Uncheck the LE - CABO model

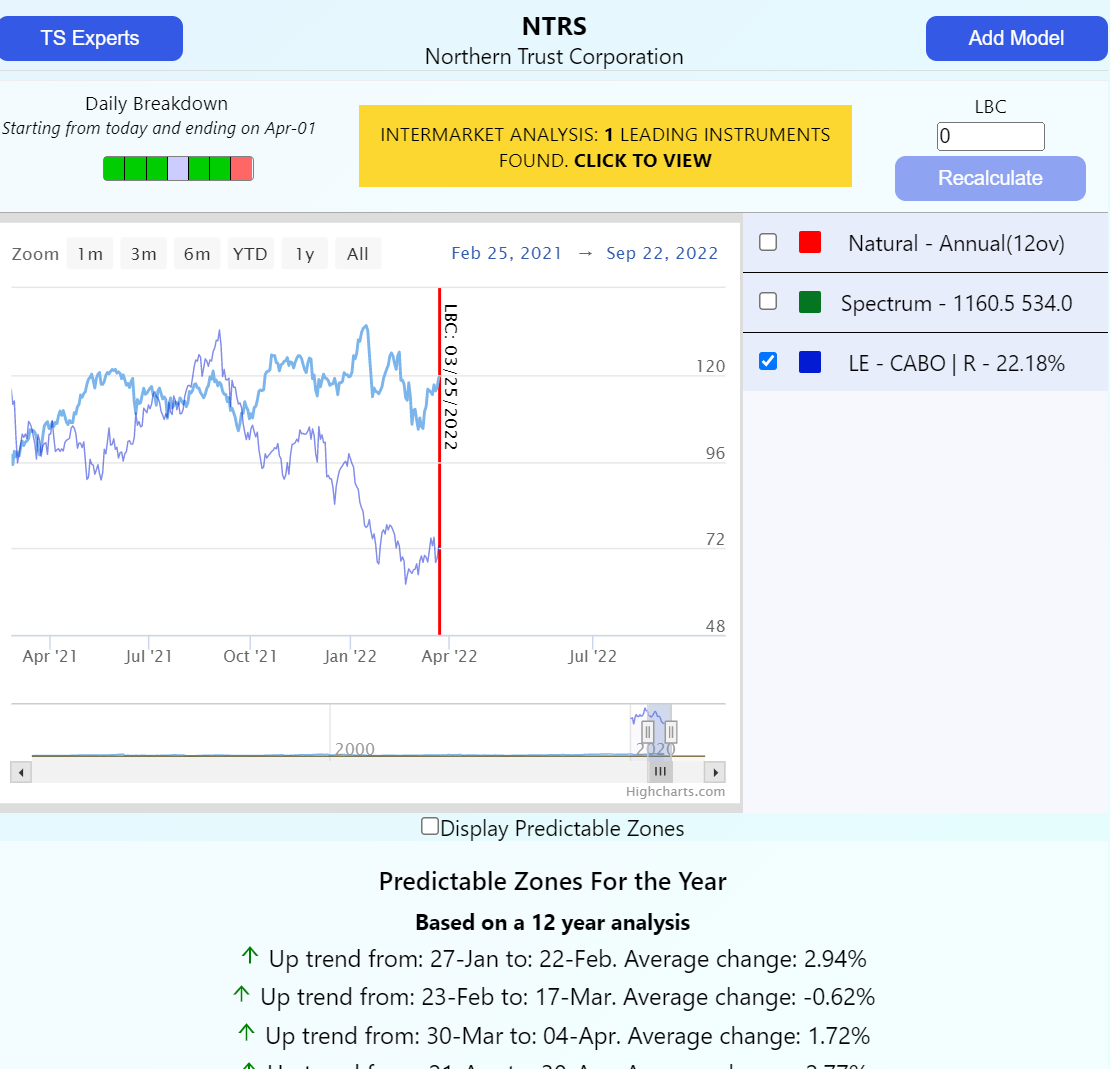[767, 361]
